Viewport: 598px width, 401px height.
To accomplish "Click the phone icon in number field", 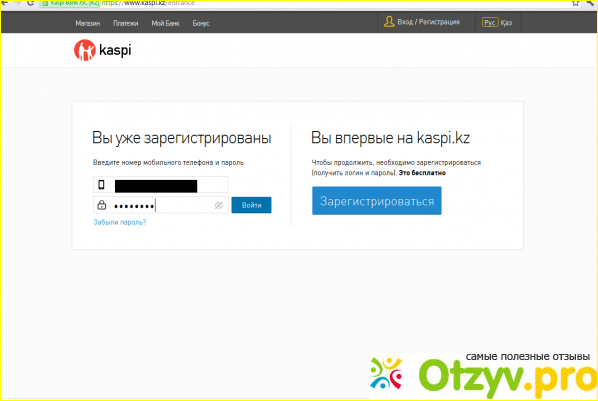I will pyautogui.click(x=101, y=185).
